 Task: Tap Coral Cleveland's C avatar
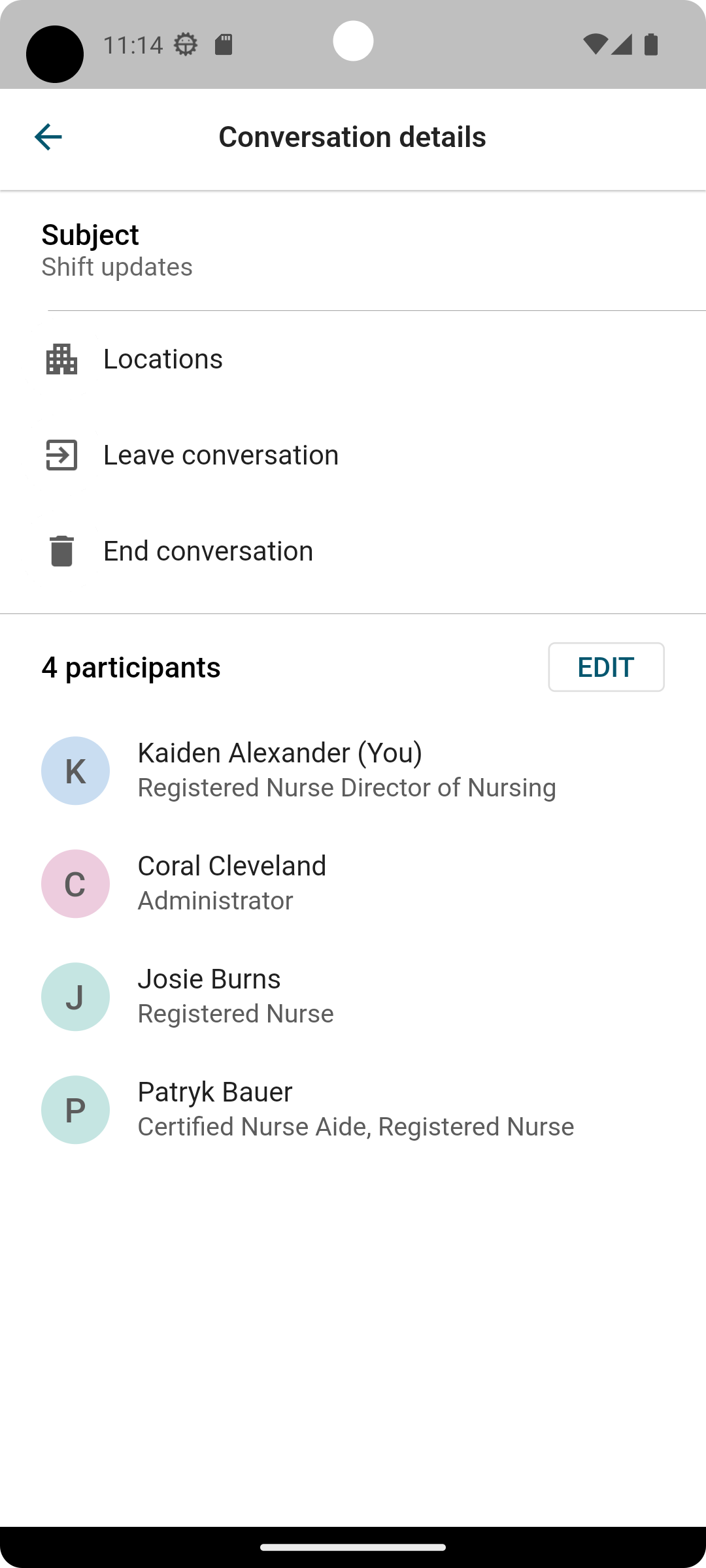point(75,884)
